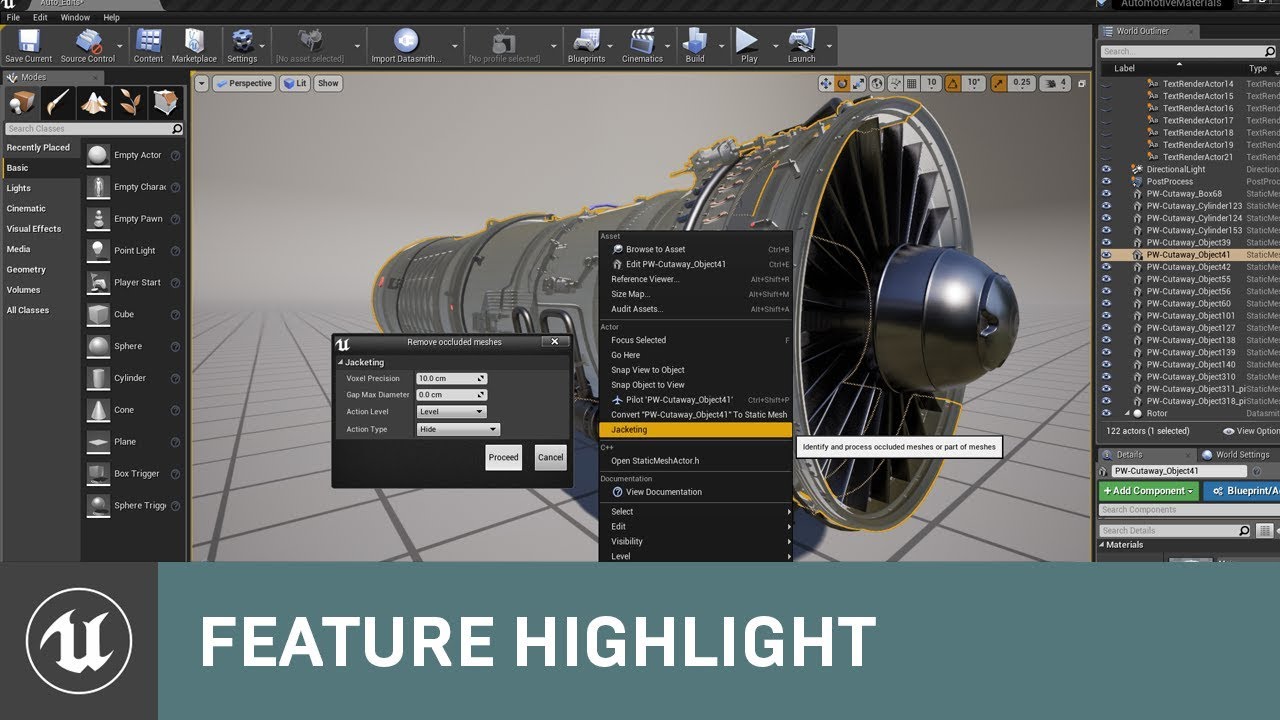Toggle visibility eye of Rotor
1280x720 pixels.
click(x=1106, y=413)
